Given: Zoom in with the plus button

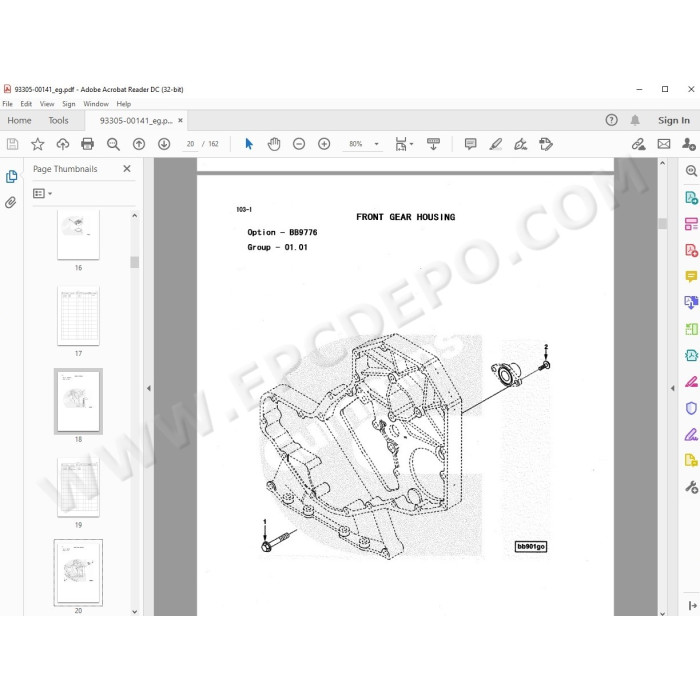Looking at the screenshot, I should tap(324, 144).
